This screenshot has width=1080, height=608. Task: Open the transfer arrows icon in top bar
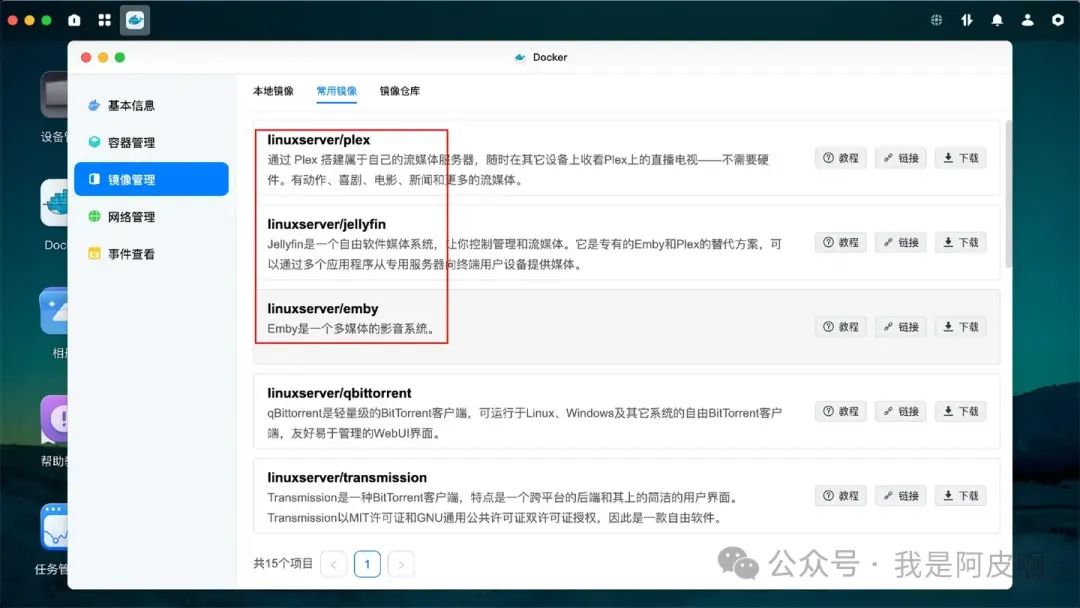click(967, 20)
